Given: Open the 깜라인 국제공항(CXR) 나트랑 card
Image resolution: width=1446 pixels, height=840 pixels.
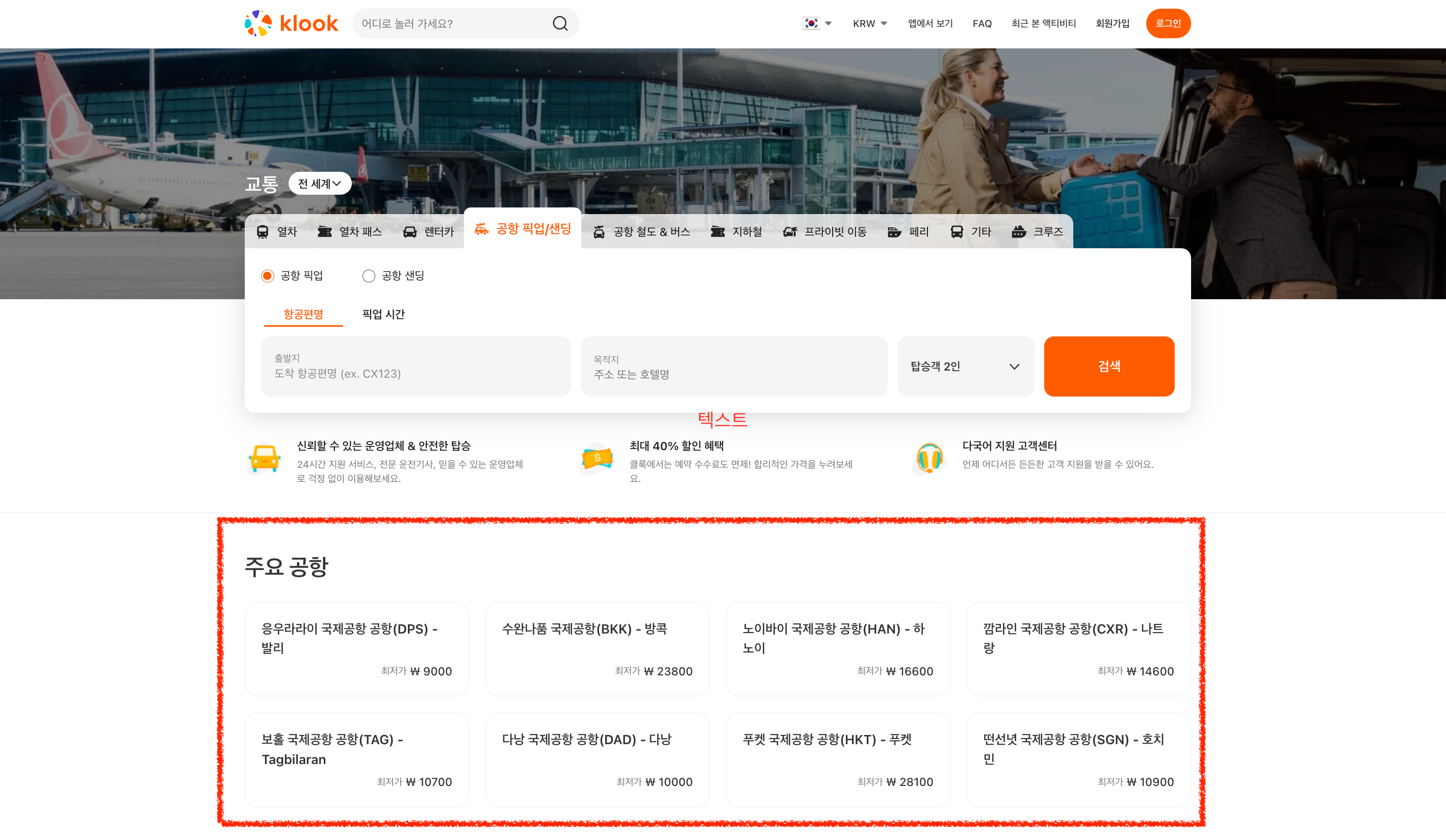Looking at the screenshot, I should pyautogui.click(x=1078, y=649).
